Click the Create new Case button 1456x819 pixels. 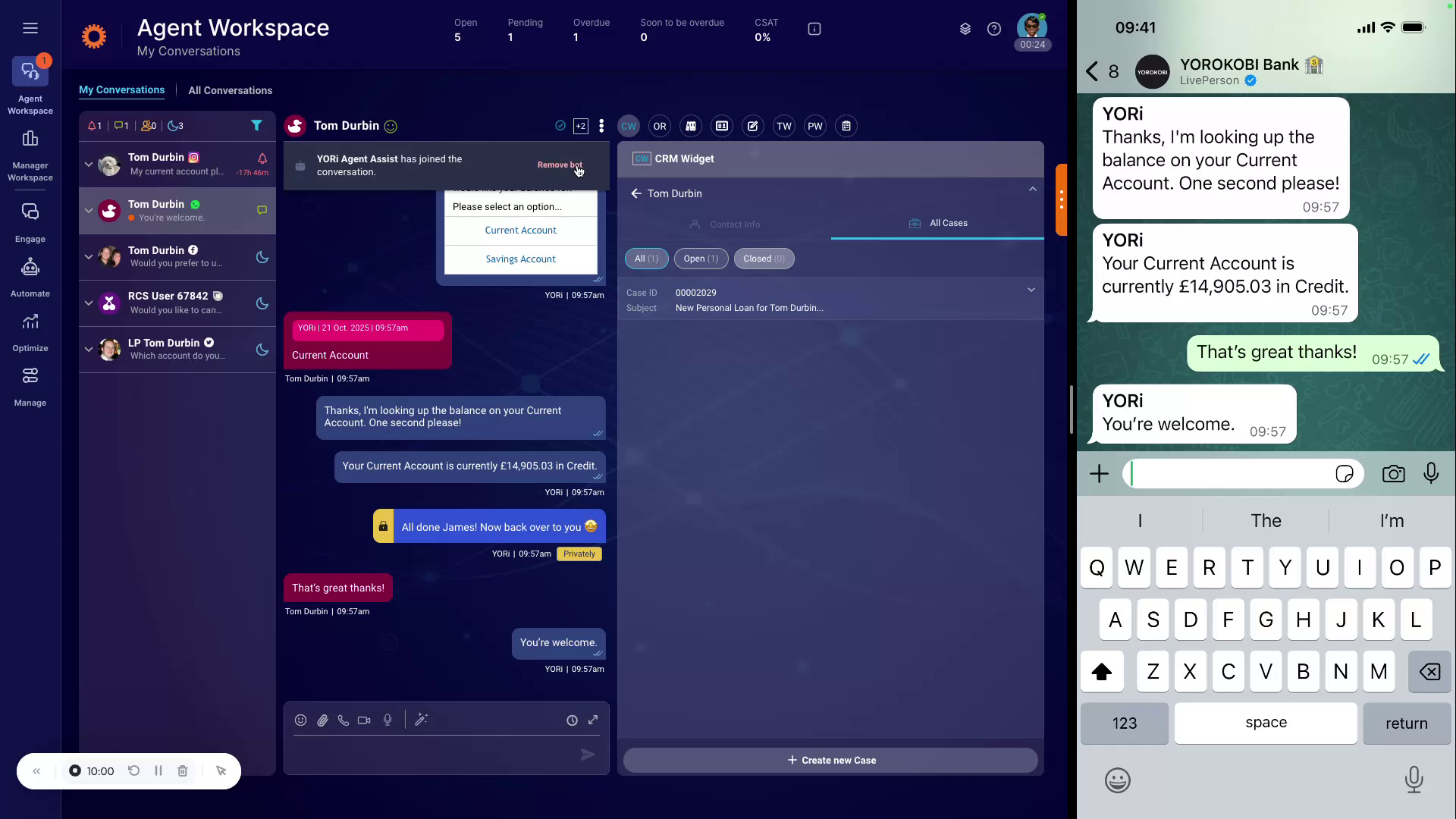[831, 760]
